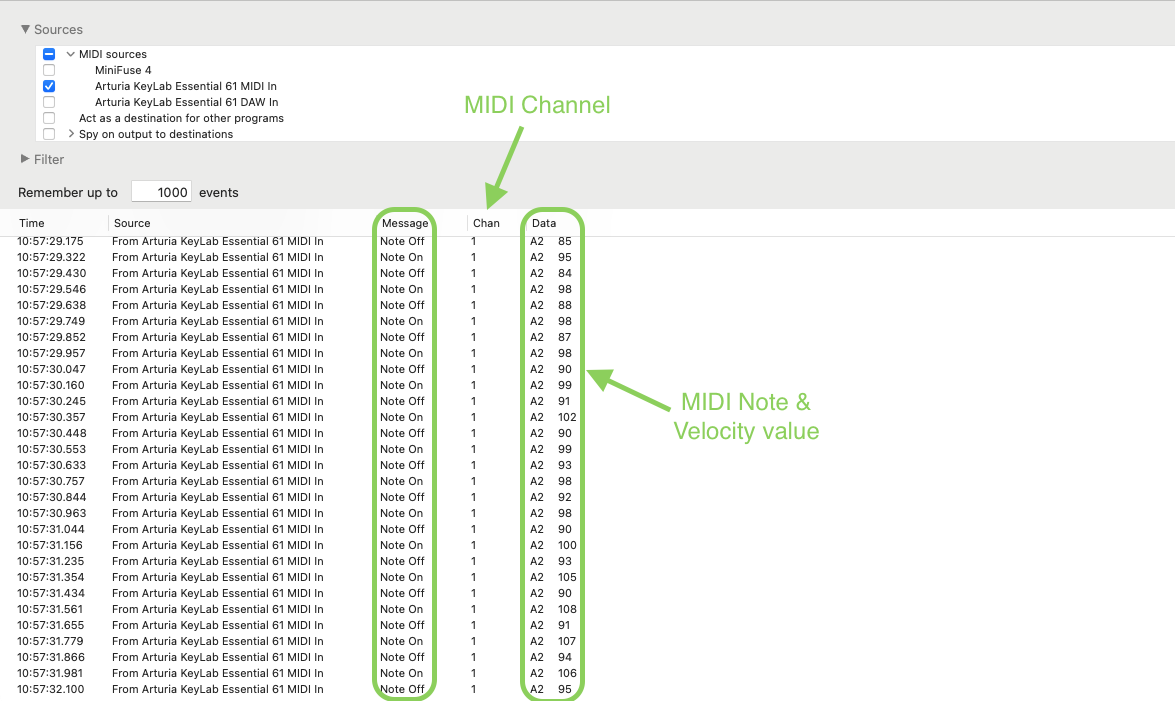Click velocity 107 in the 10:57:31.779 row
Image resolution: width=1175 pixels, height=701 pixels.
pos(567,641)
